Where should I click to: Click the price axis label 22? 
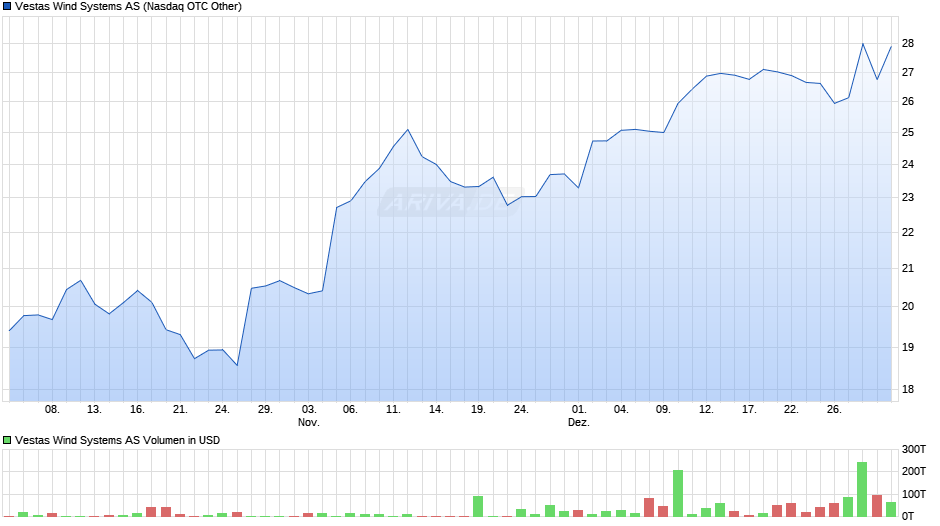coord(908,232)
